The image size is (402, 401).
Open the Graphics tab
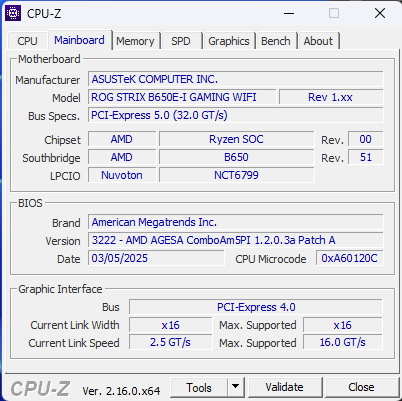[x=229, y=41]
